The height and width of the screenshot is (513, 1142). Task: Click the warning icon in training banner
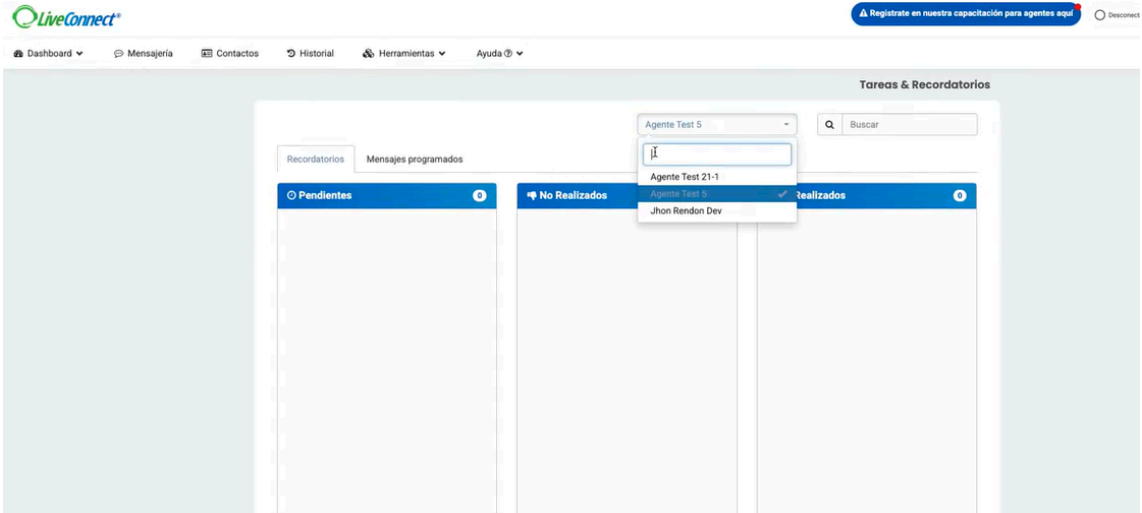[863, 14]
